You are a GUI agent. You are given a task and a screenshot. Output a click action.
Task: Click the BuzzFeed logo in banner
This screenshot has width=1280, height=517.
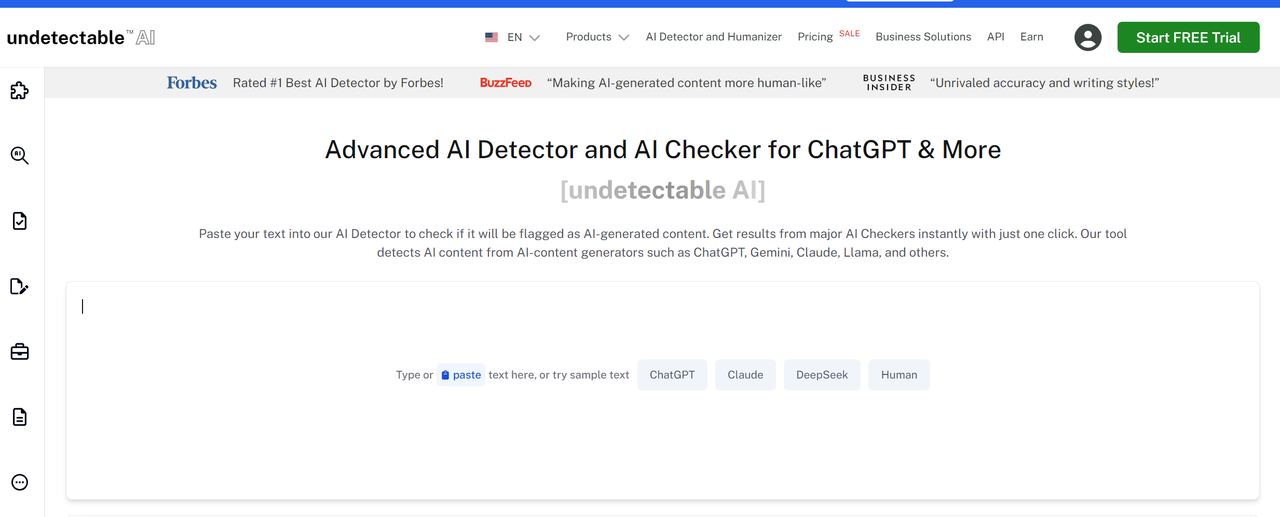505,83
